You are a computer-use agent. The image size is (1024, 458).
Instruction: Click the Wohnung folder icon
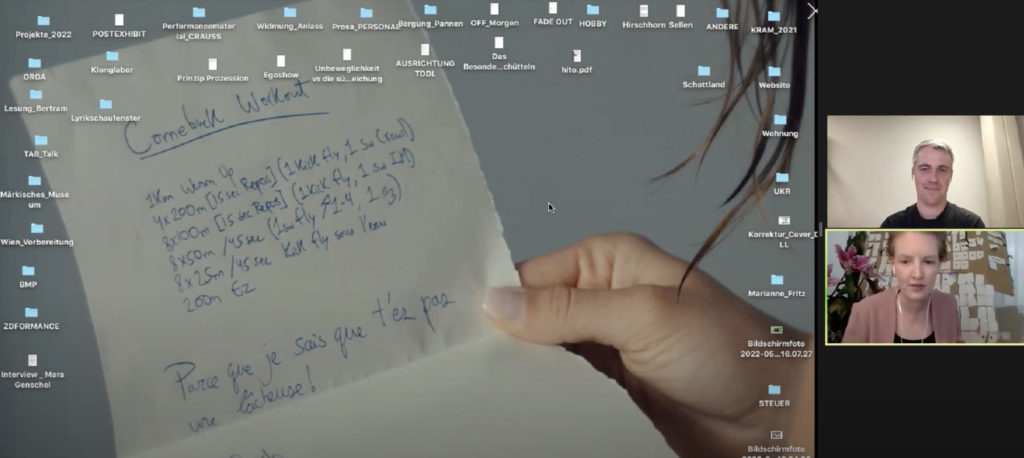click(x=780, y=120)
